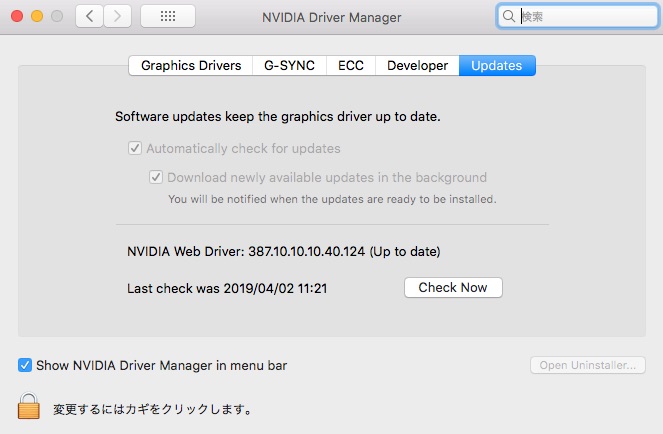Click the NVIDIA Driver Manager window title
663x434 pixels.
click(332, 17)
